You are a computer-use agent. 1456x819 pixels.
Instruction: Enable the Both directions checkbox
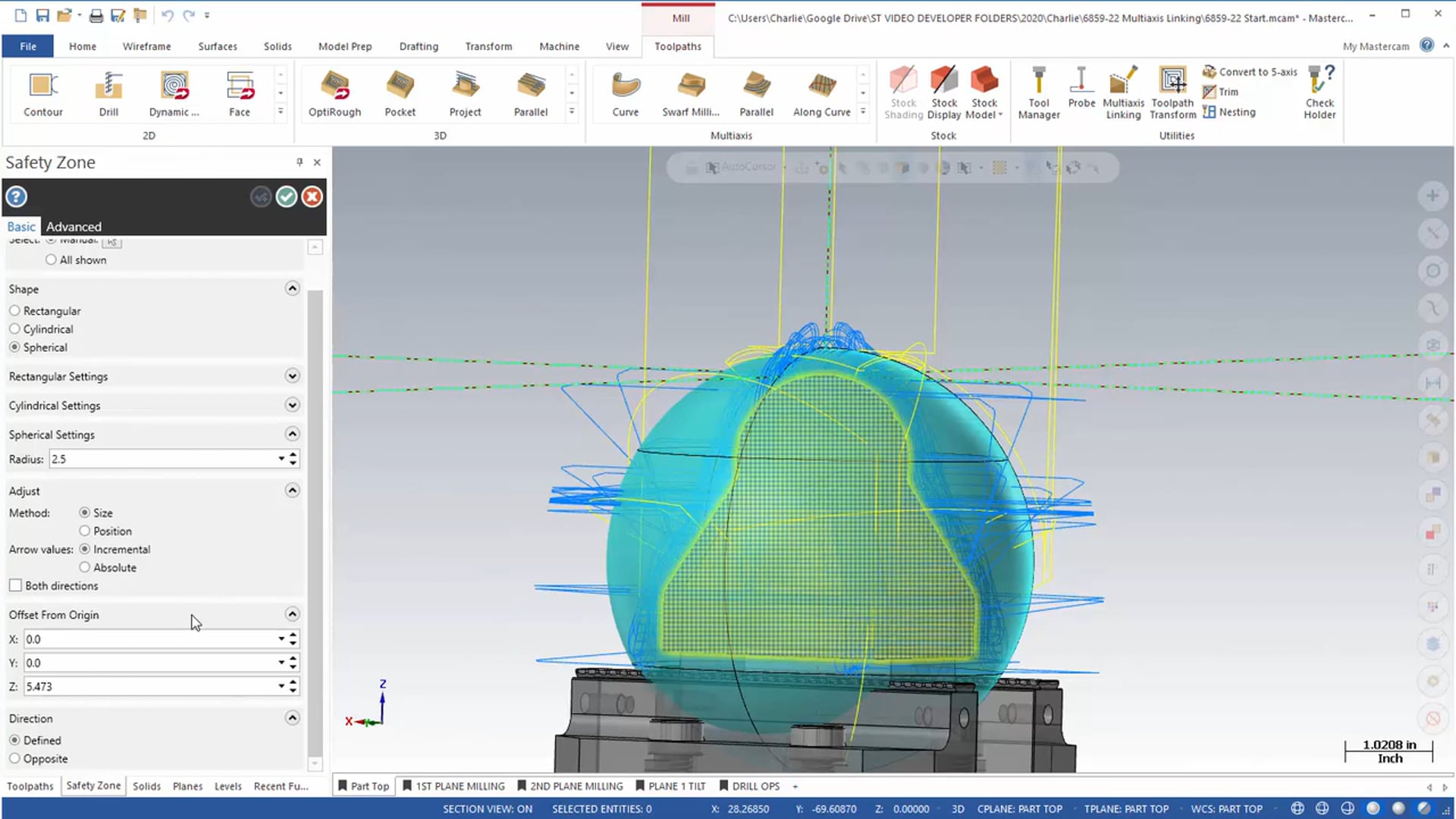point(15,585)
